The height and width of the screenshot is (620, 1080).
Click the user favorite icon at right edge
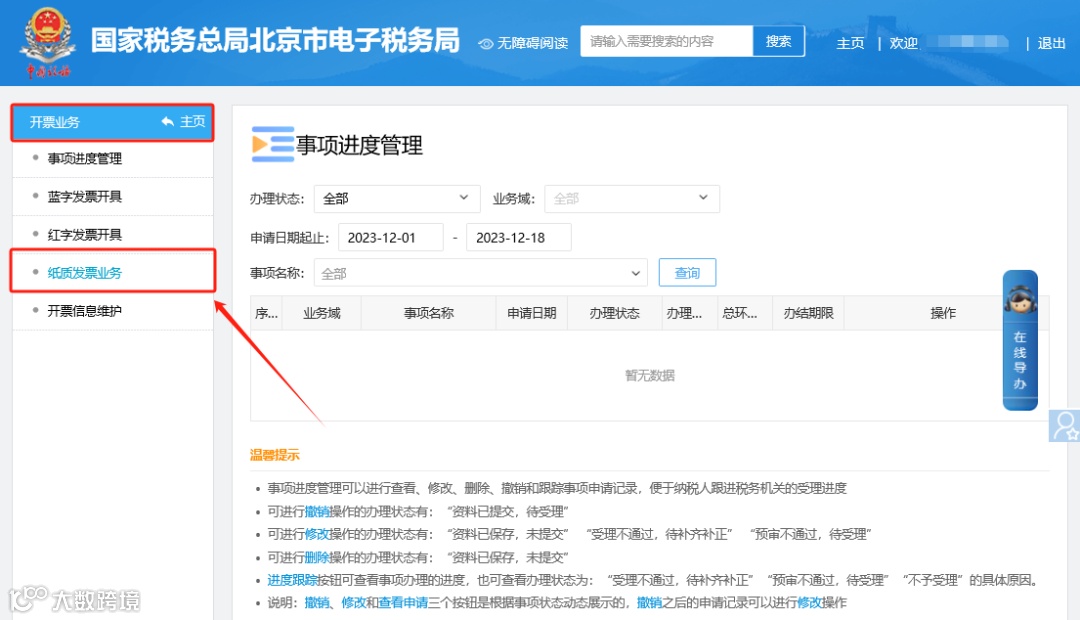1065,426
